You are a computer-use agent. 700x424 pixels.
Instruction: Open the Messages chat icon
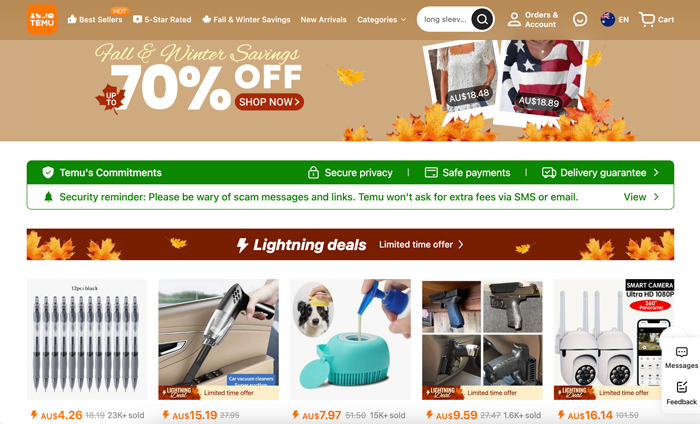681,352
